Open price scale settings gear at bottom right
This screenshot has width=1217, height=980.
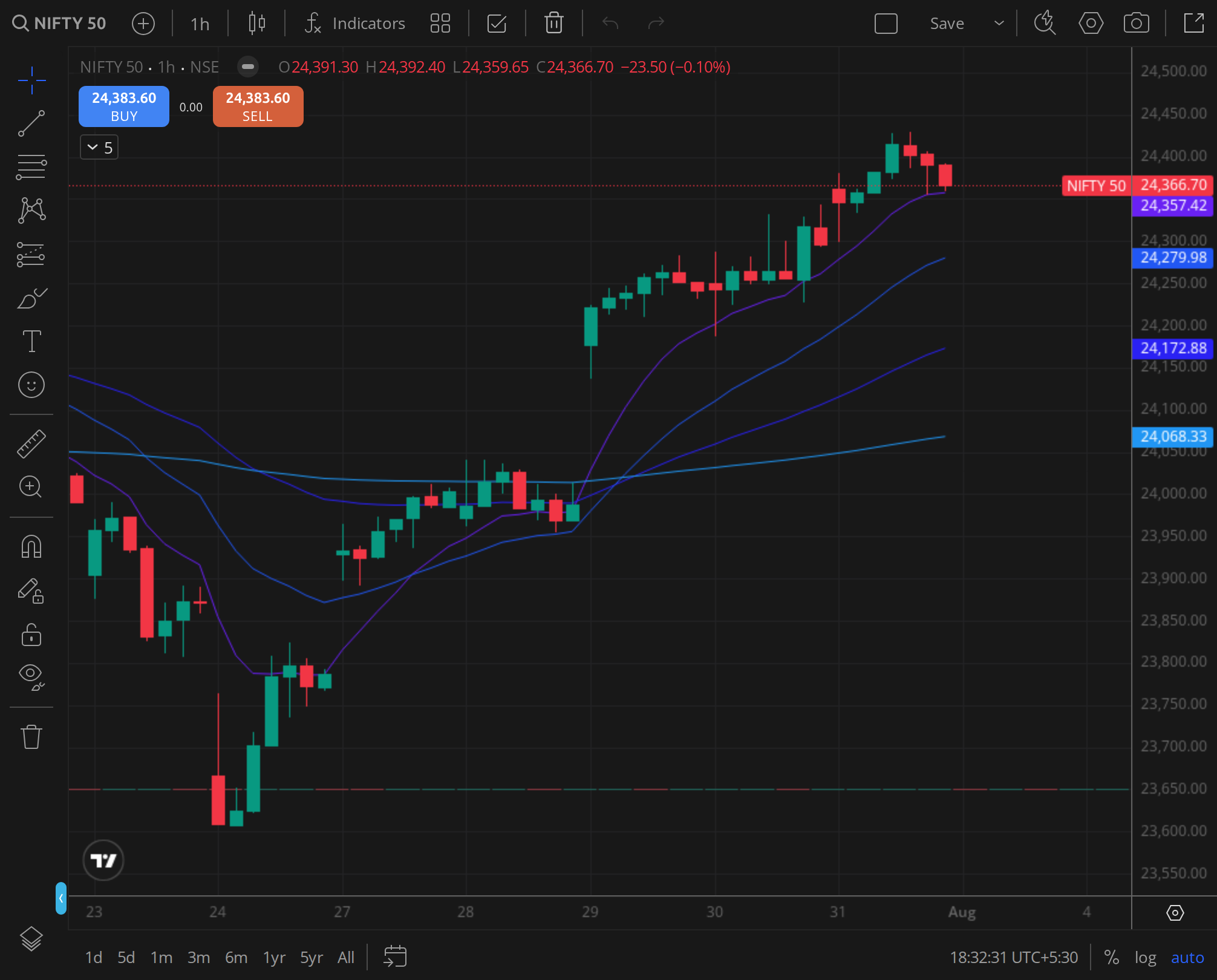coord(1175,913)
